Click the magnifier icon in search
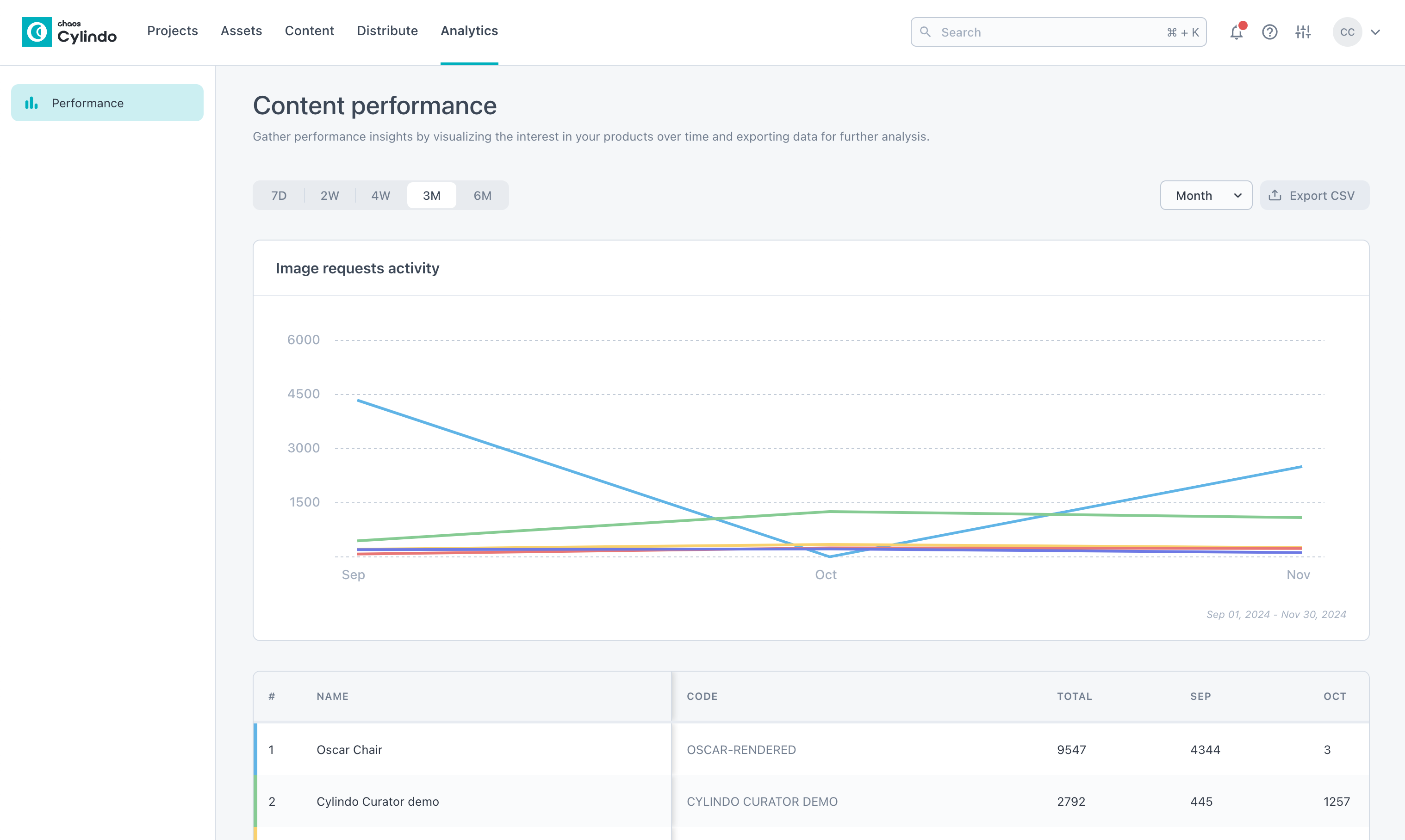Viewport: 1405px width, 840px height. pos(926,32)
